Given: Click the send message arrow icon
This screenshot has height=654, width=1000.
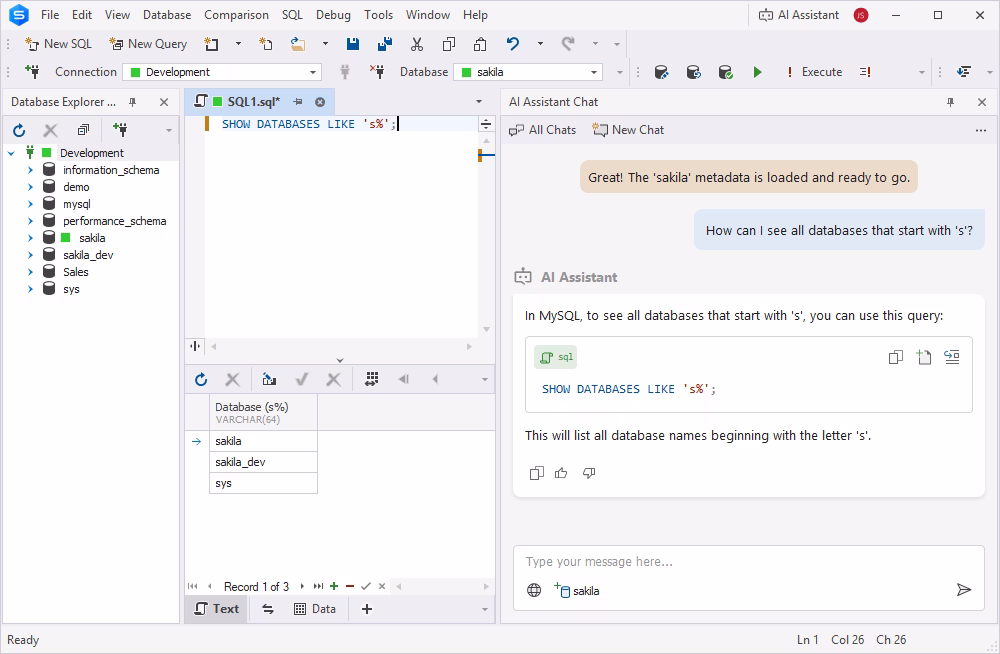Looking at the screenshot, I should 964,590.
